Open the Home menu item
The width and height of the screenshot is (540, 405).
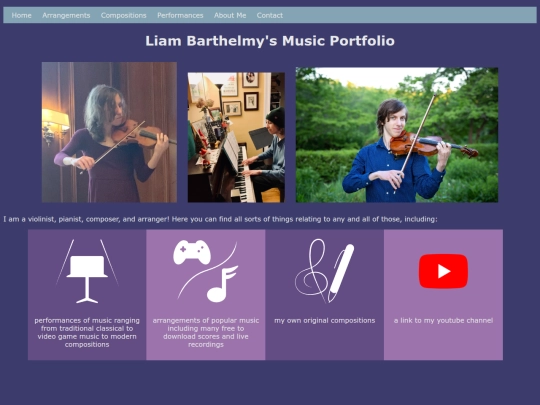tap(21, 15)
